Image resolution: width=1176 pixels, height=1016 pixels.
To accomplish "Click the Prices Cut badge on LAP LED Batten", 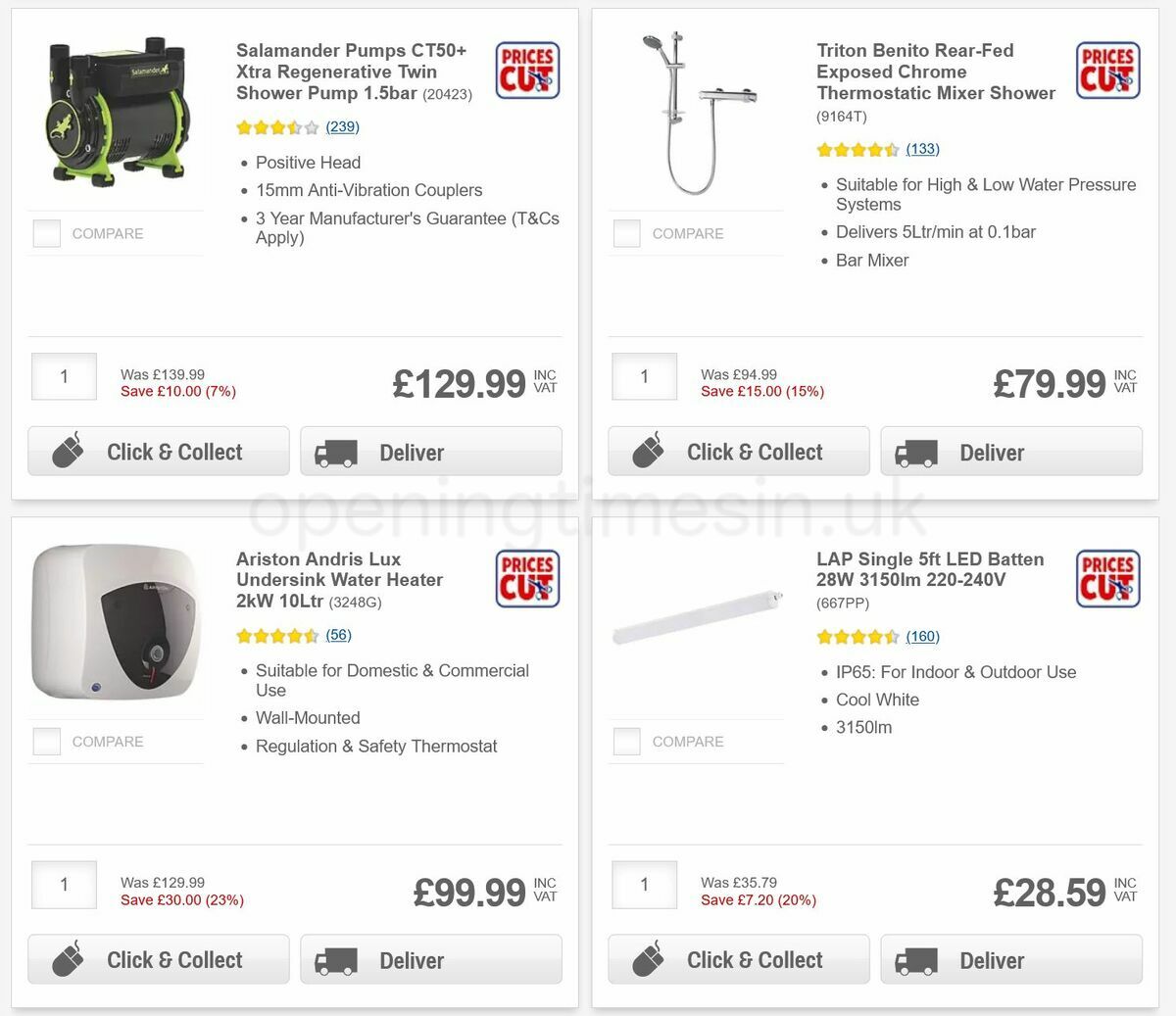I will (x=1107, y=578).
